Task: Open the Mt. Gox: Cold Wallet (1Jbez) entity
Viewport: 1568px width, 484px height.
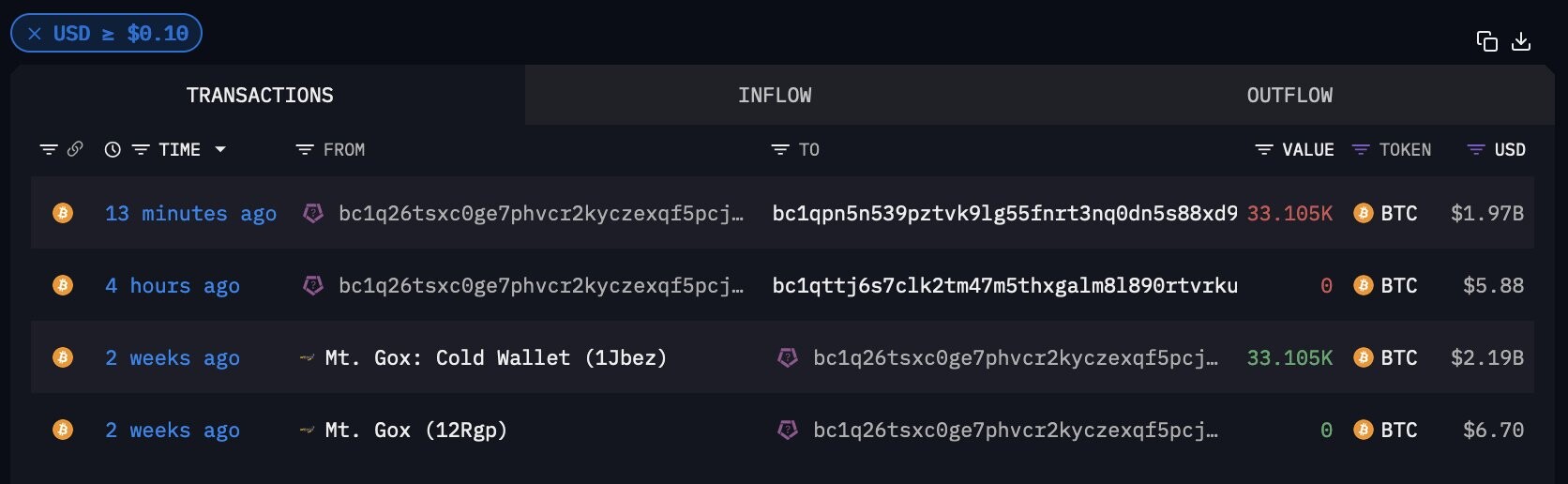Action: (495, 357)
